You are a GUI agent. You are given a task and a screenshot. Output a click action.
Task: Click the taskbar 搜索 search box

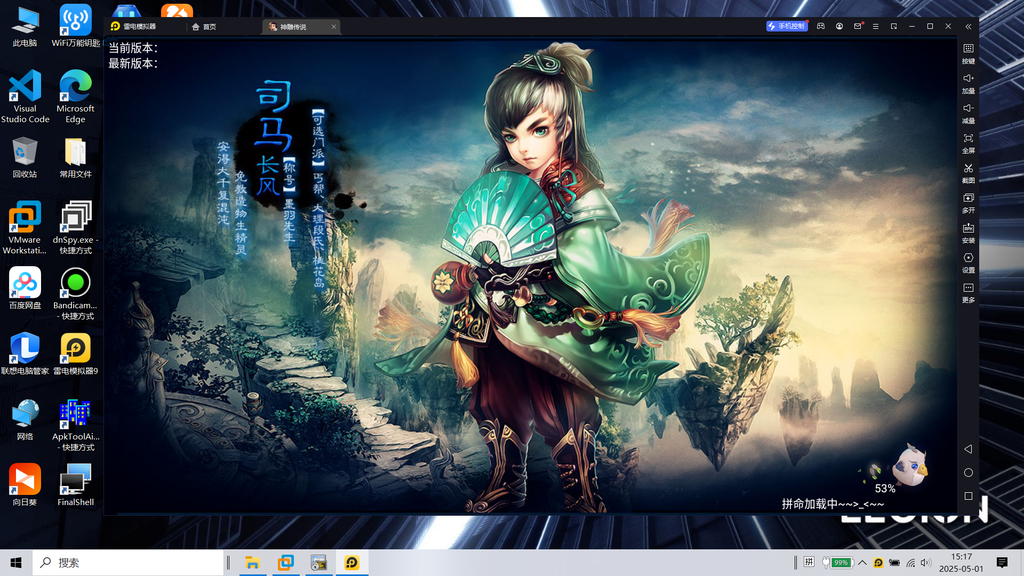(128, 562)
